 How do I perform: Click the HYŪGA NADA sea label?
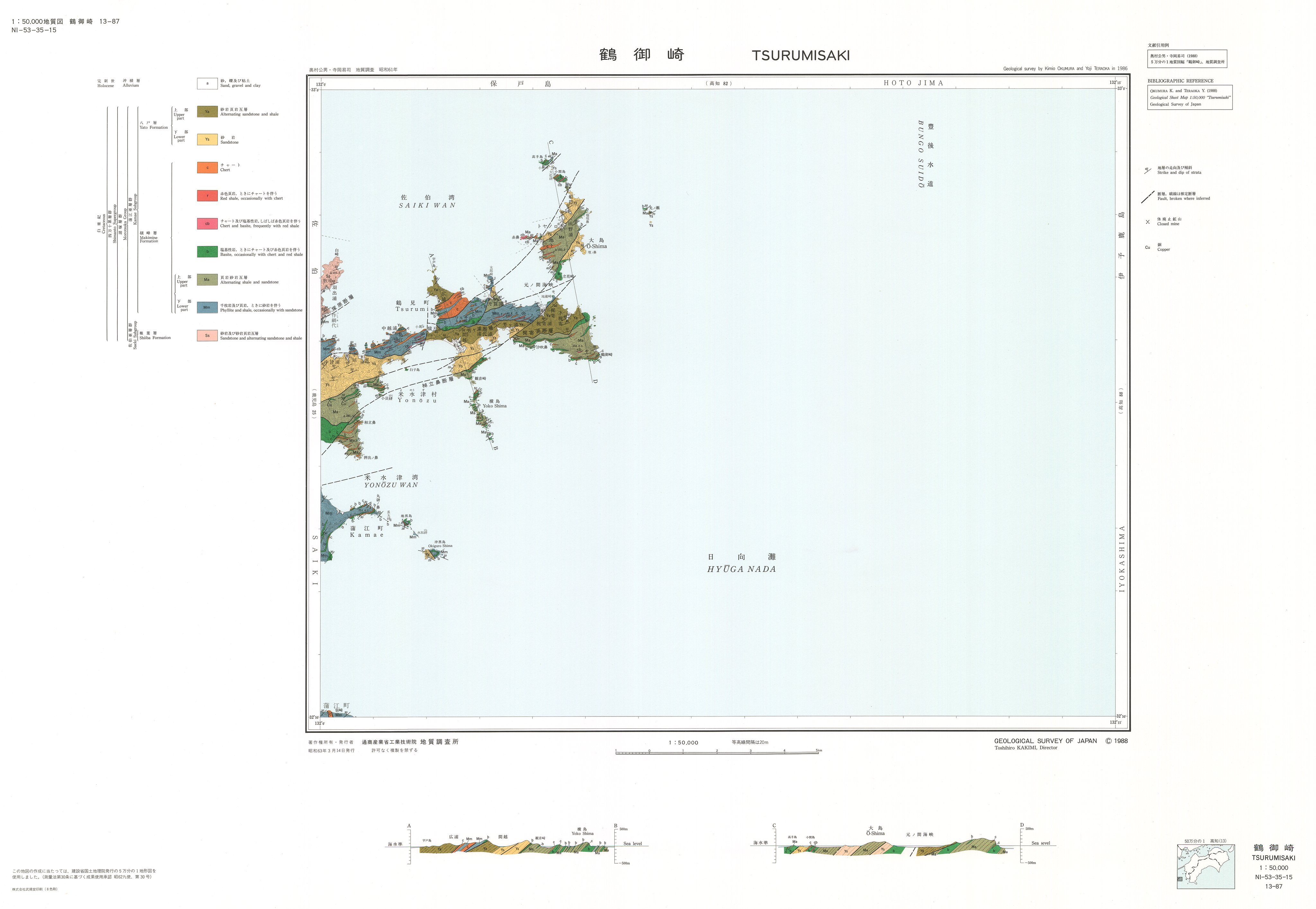point(742,569)
